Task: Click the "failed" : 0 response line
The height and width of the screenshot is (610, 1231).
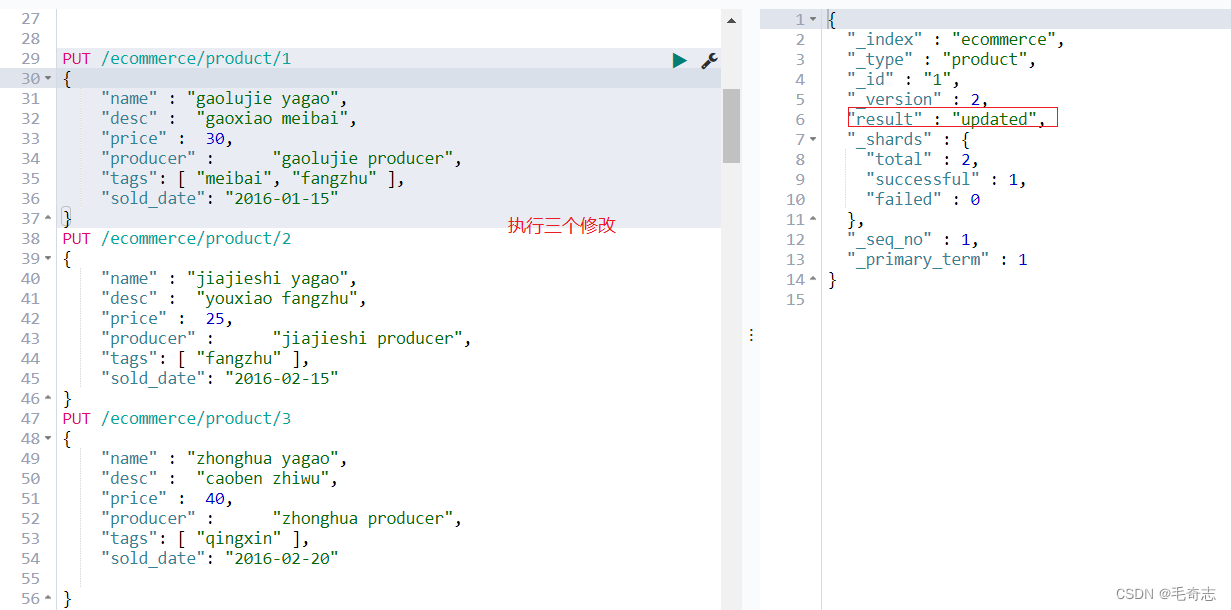Action: 922,200
